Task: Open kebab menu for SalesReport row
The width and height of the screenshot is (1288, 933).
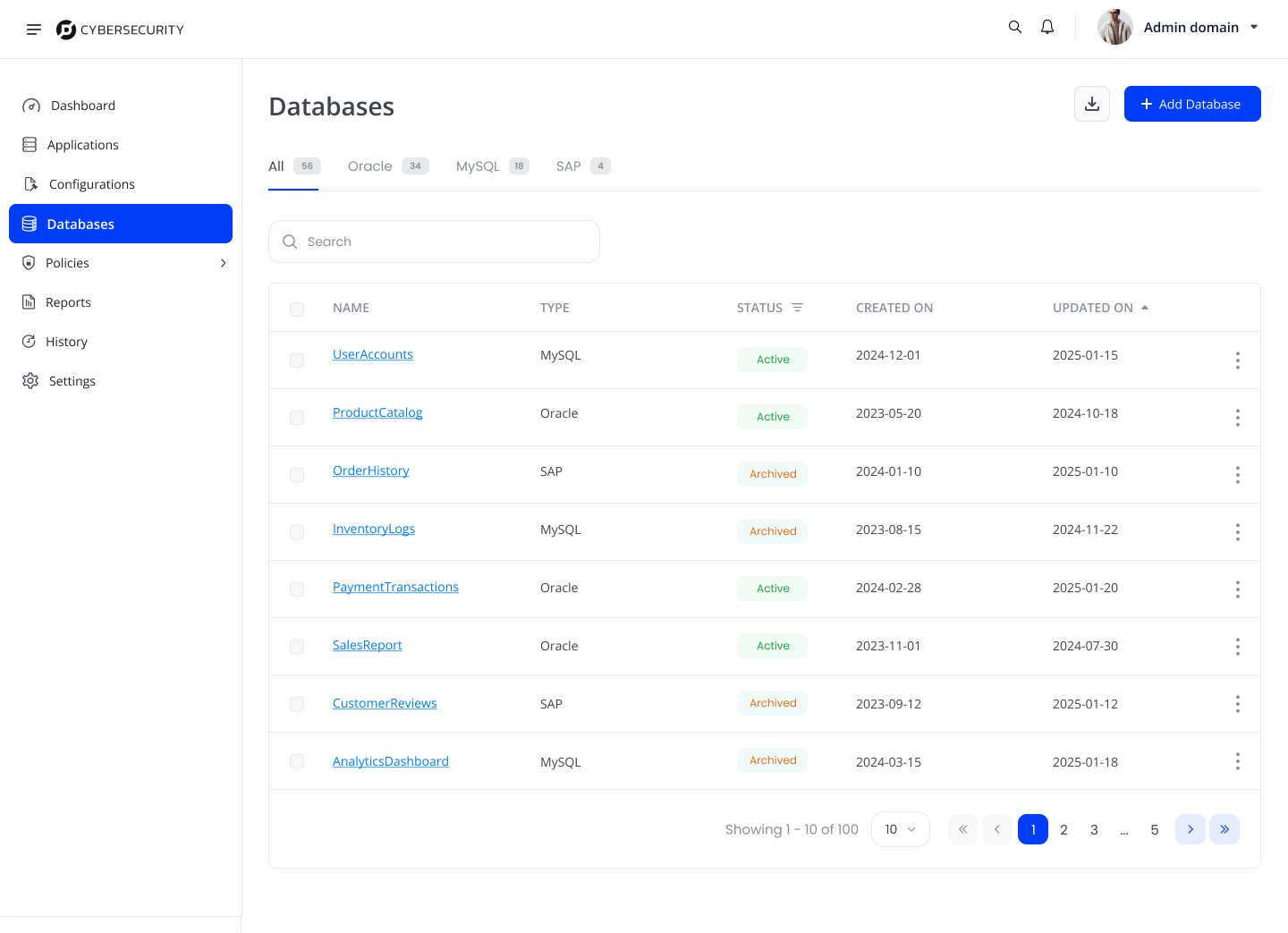Action: pos(1238,647)
